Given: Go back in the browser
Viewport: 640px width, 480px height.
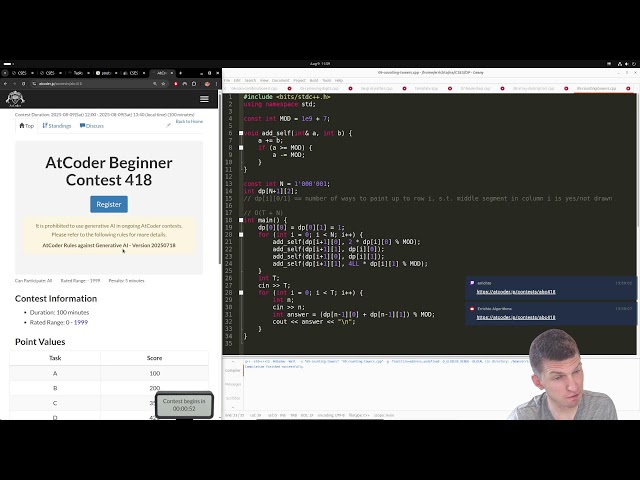Looking at the screenshot, I should pos(5,84).
